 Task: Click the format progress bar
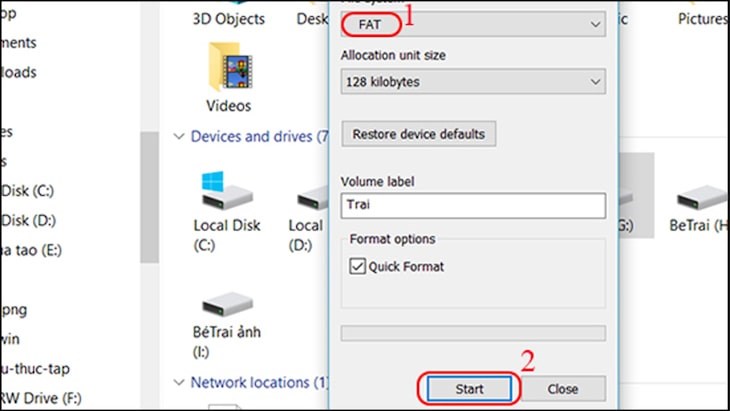[x=472, y=332]
